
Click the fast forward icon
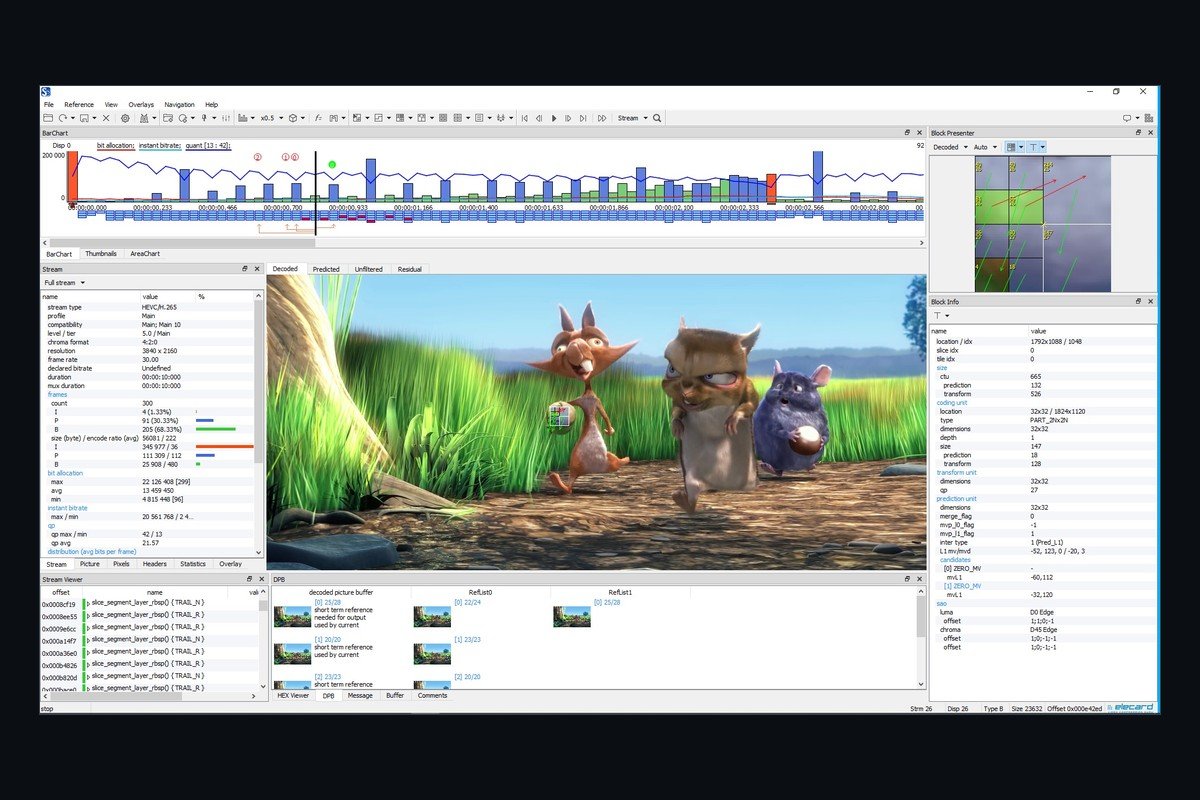[x=602, y=118]
